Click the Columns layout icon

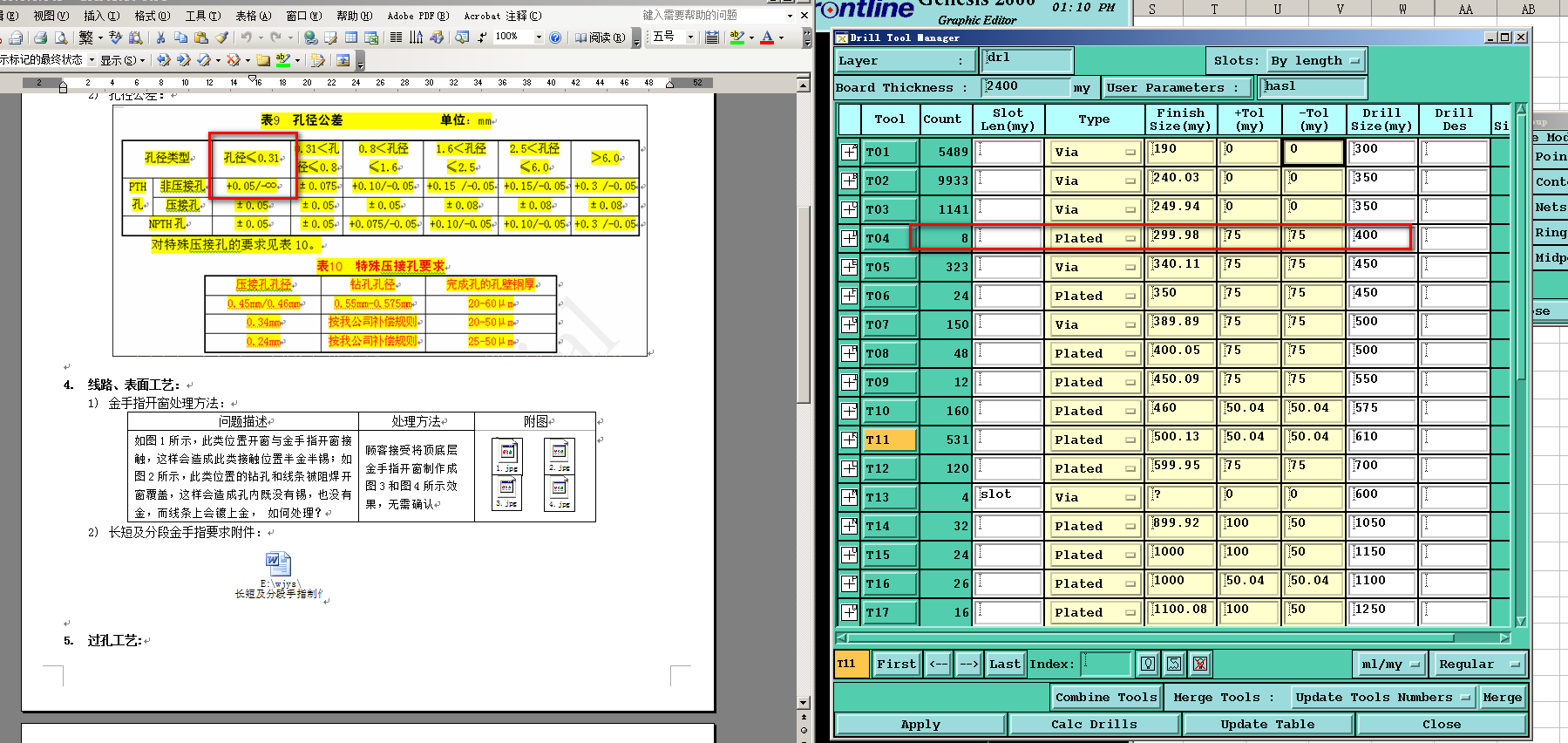click(x=396, y=37)
